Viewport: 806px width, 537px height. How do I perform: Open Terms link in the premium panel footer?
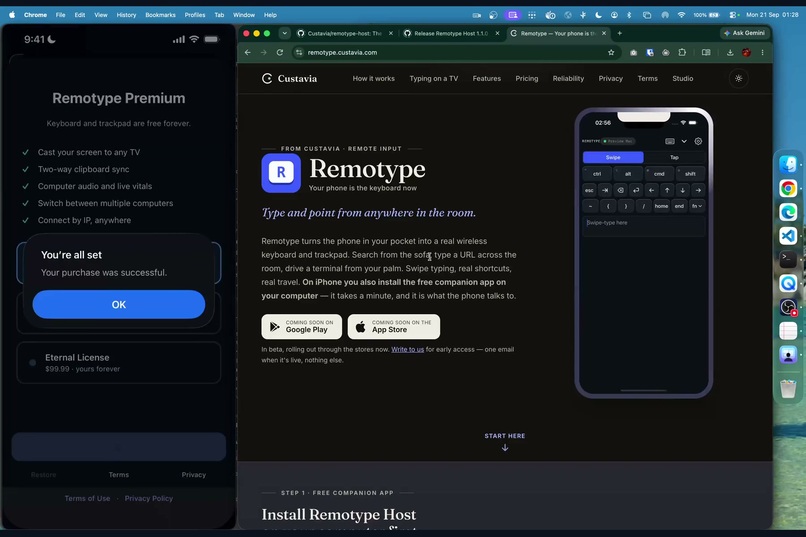pos(119,475)
